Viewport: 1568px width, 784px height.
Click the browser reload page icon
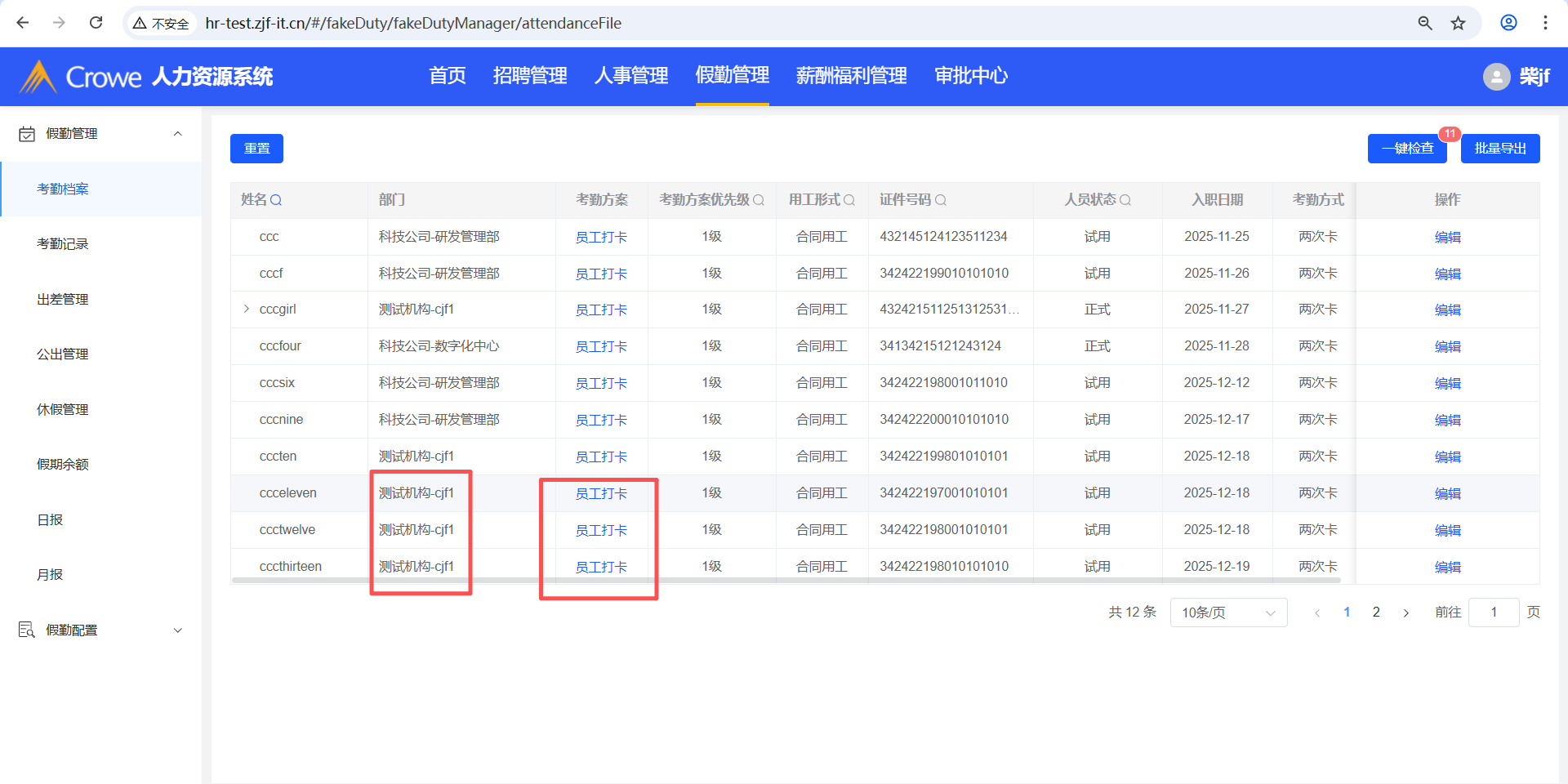point(96,23)
